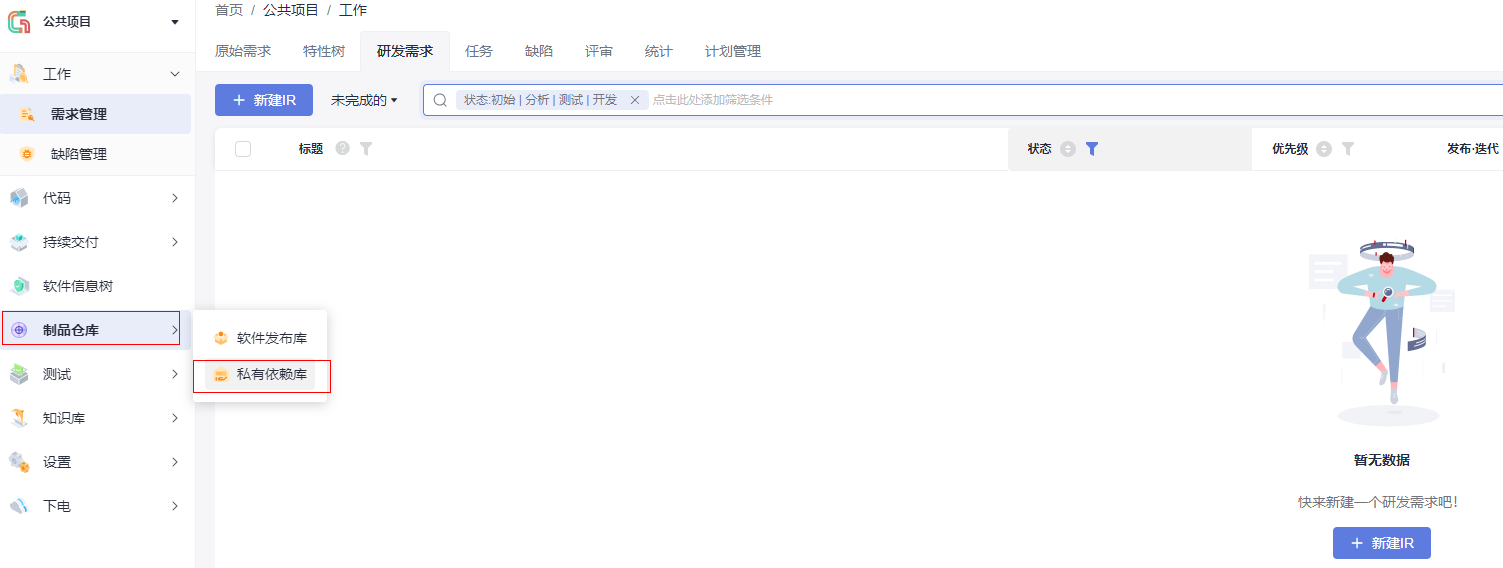Image resolution: width=1503 pixels, height=568 pixels.
Task: Click the 私有依赖库 icon in the submenu
Action: coord(221,375)
